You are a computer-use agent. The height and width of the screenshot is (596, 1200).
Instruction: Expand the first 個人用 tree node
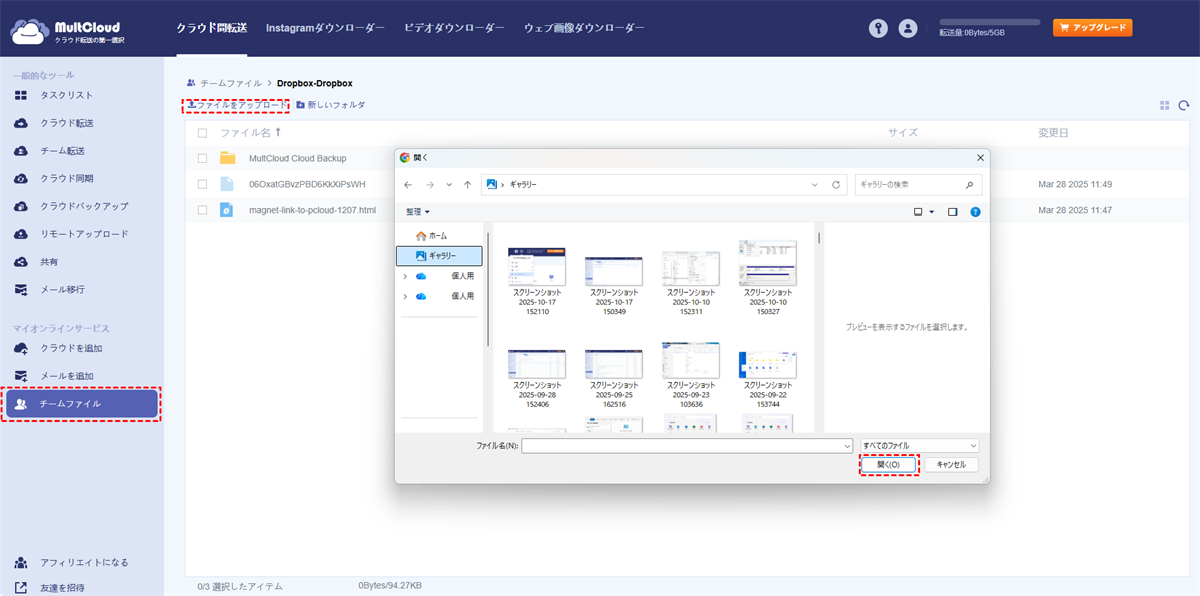pyautogui.click(x=405, y=275)
